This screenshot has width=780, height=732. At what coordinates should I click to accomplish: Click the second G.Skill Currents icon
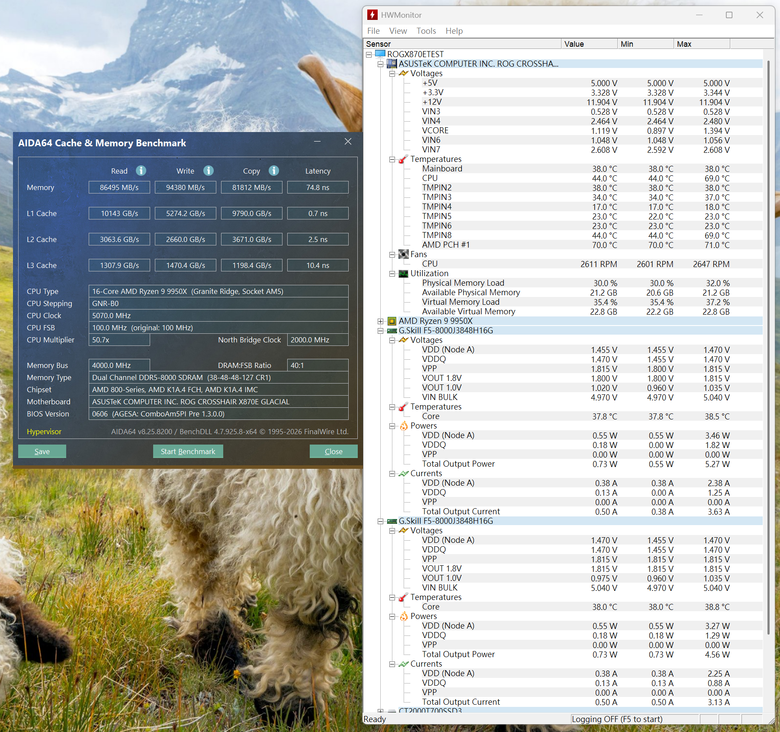coord(403,664)
